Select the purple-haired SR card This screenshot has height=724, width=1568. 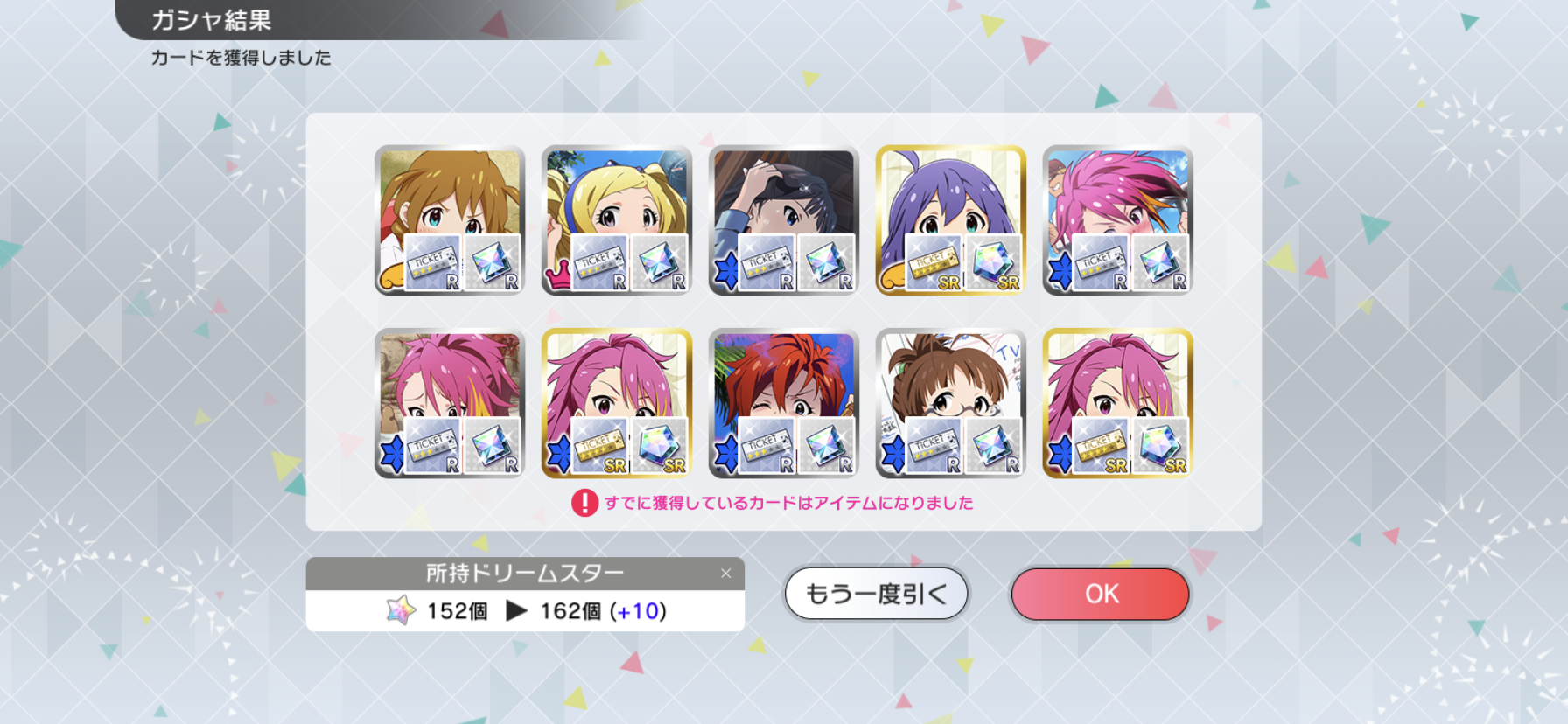point(951,220)
